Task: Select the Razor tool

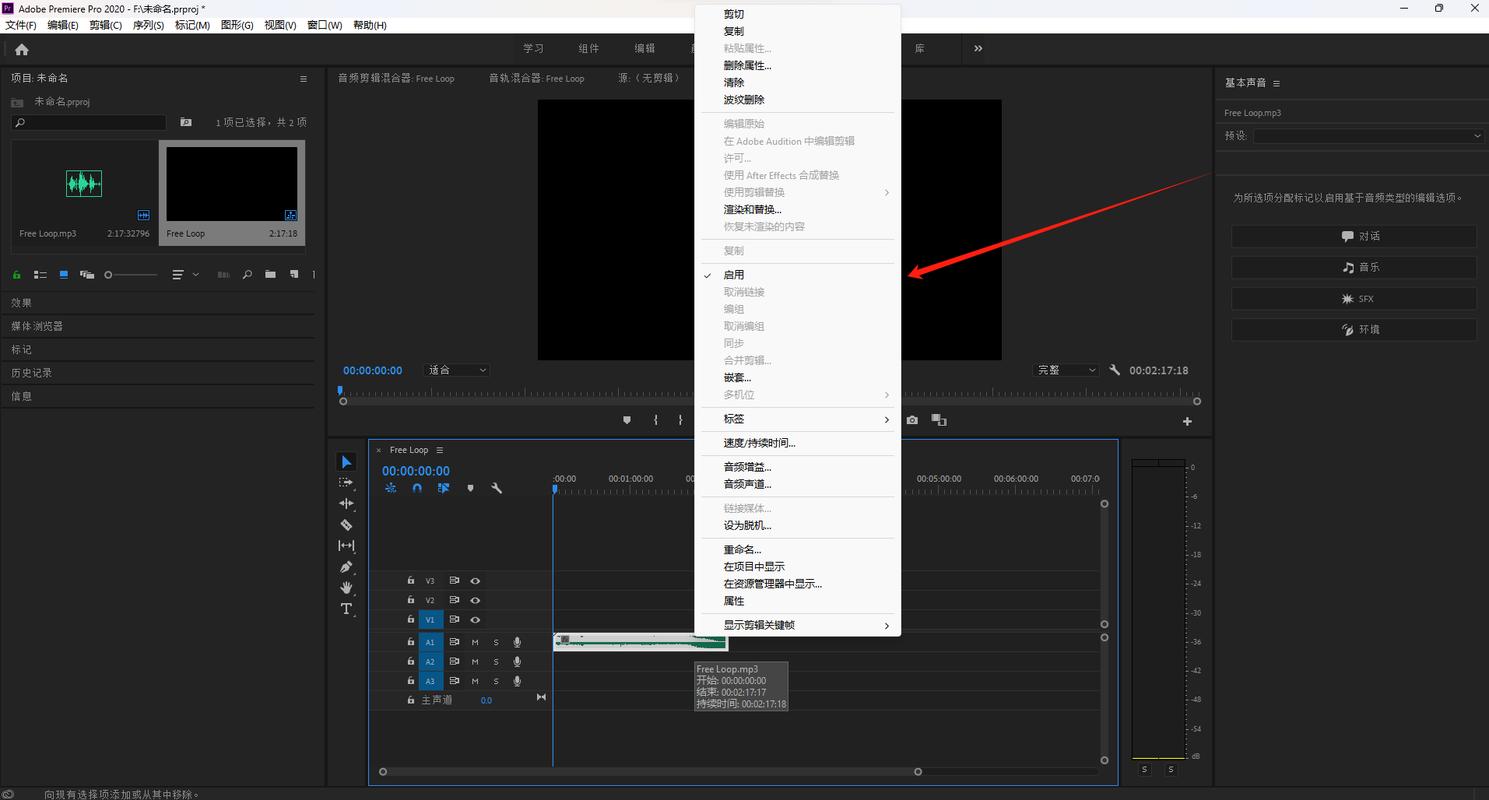Action: [346, 525]
